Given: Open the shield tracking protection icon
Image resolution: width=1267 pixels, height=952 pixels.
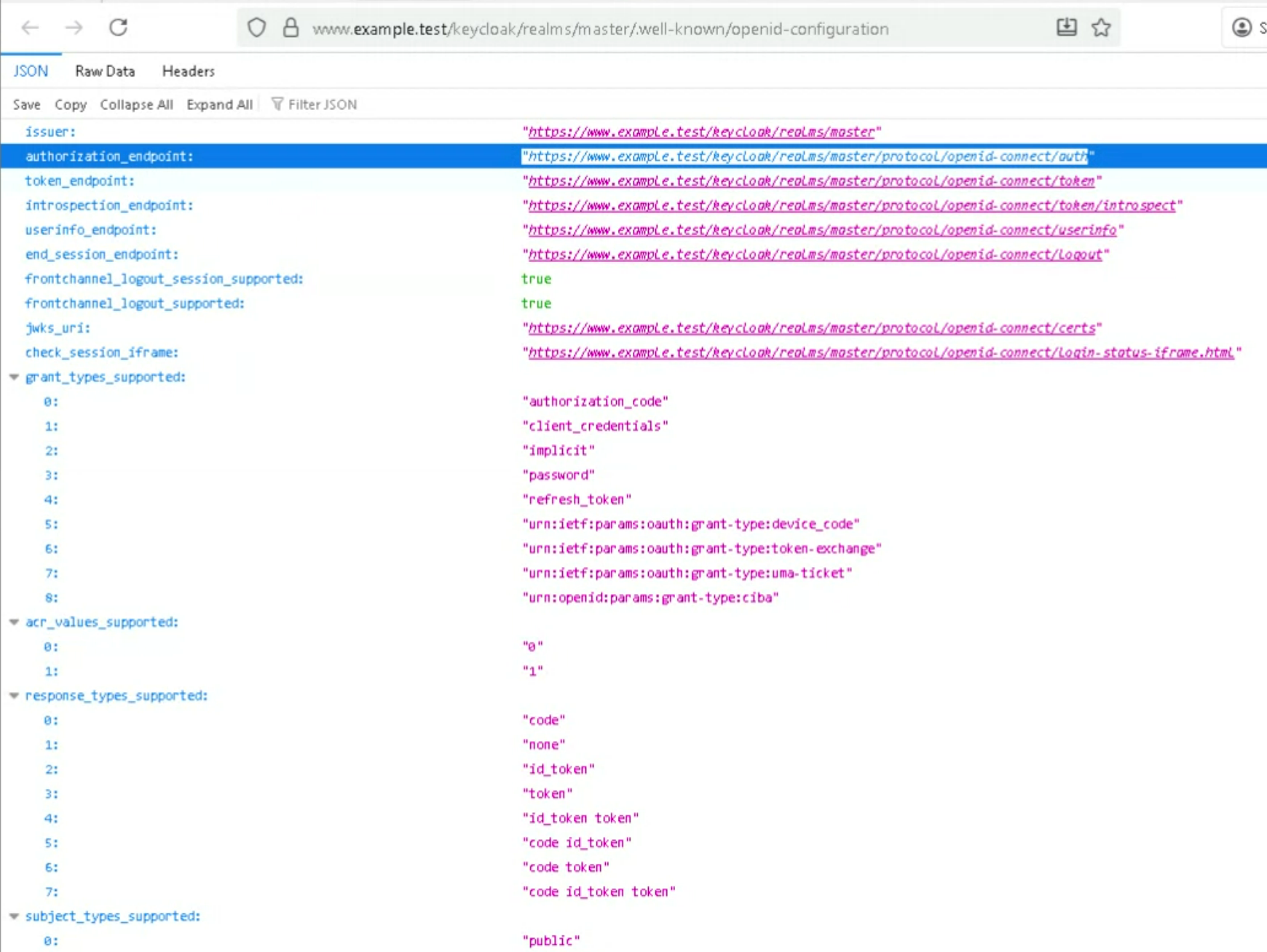Looking at the screenshot, I should click(x=256, y=28).
